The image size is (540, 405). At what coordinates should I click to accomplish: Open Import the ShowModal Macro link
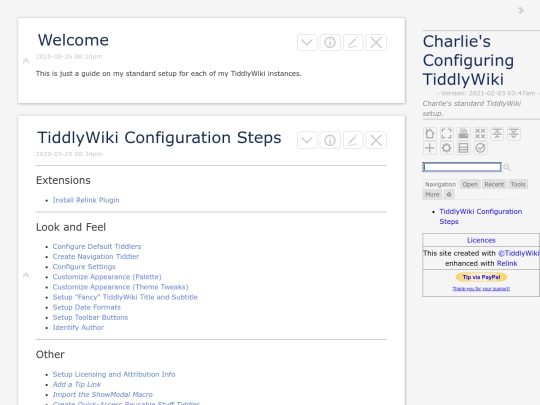click(103, 395)
